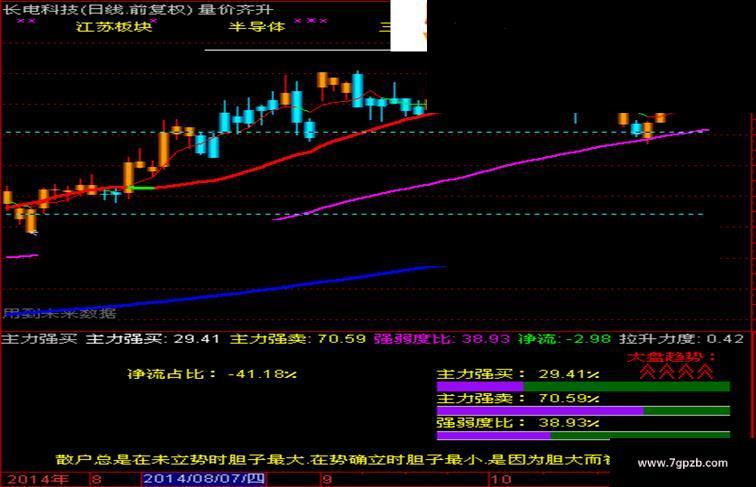The height and width of the screenshot is (487, 756).
Task: Click the month 10 marker on timeline
Action: (x=501, y=480)
